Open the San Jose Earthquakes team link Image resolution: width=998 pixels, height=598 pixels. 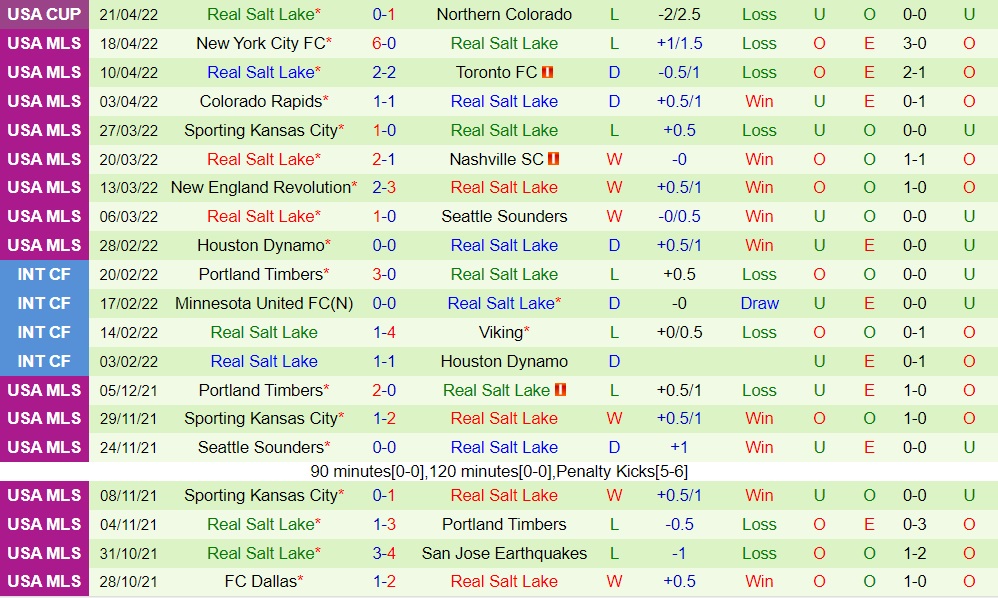[504, 553]
